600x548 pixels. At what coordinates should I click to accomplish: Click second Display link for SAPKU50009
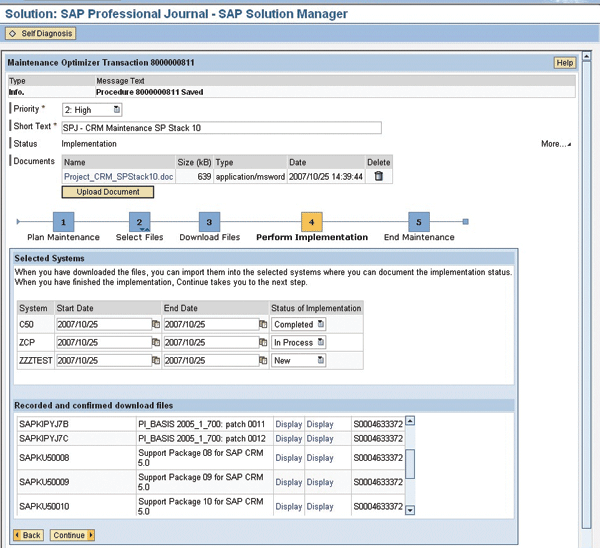pos(320,482)
